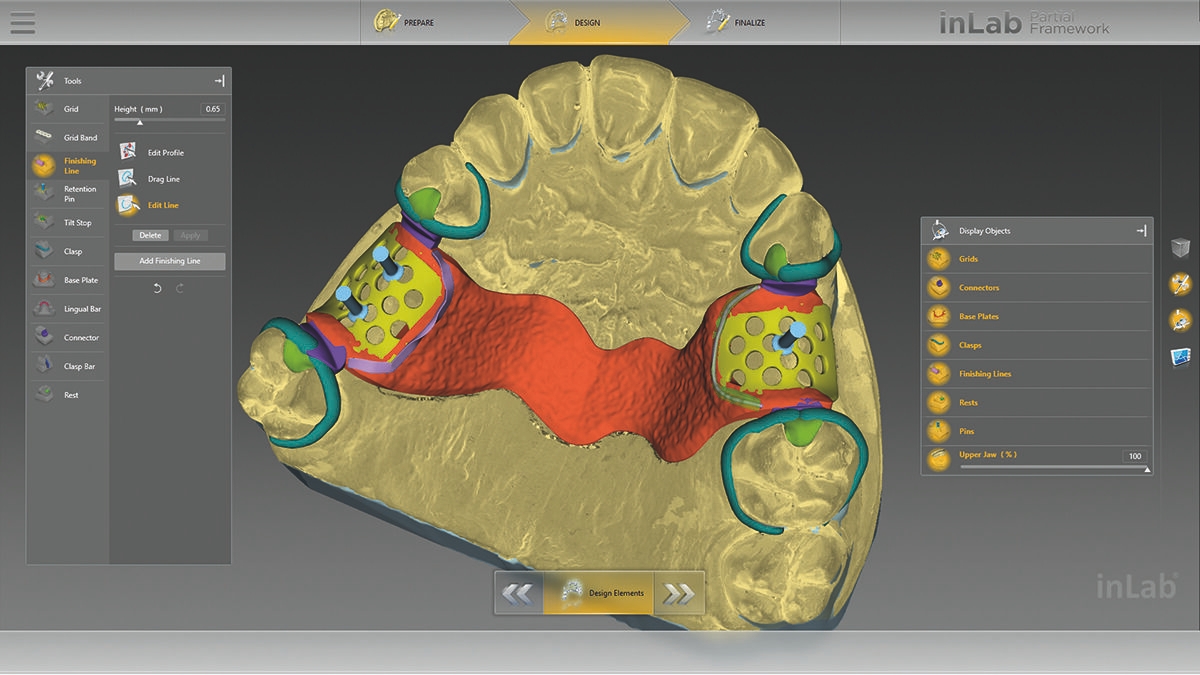Screen dimensions: 1200x675
Task: Click the Delete button
Action: [x=150, y=235]
